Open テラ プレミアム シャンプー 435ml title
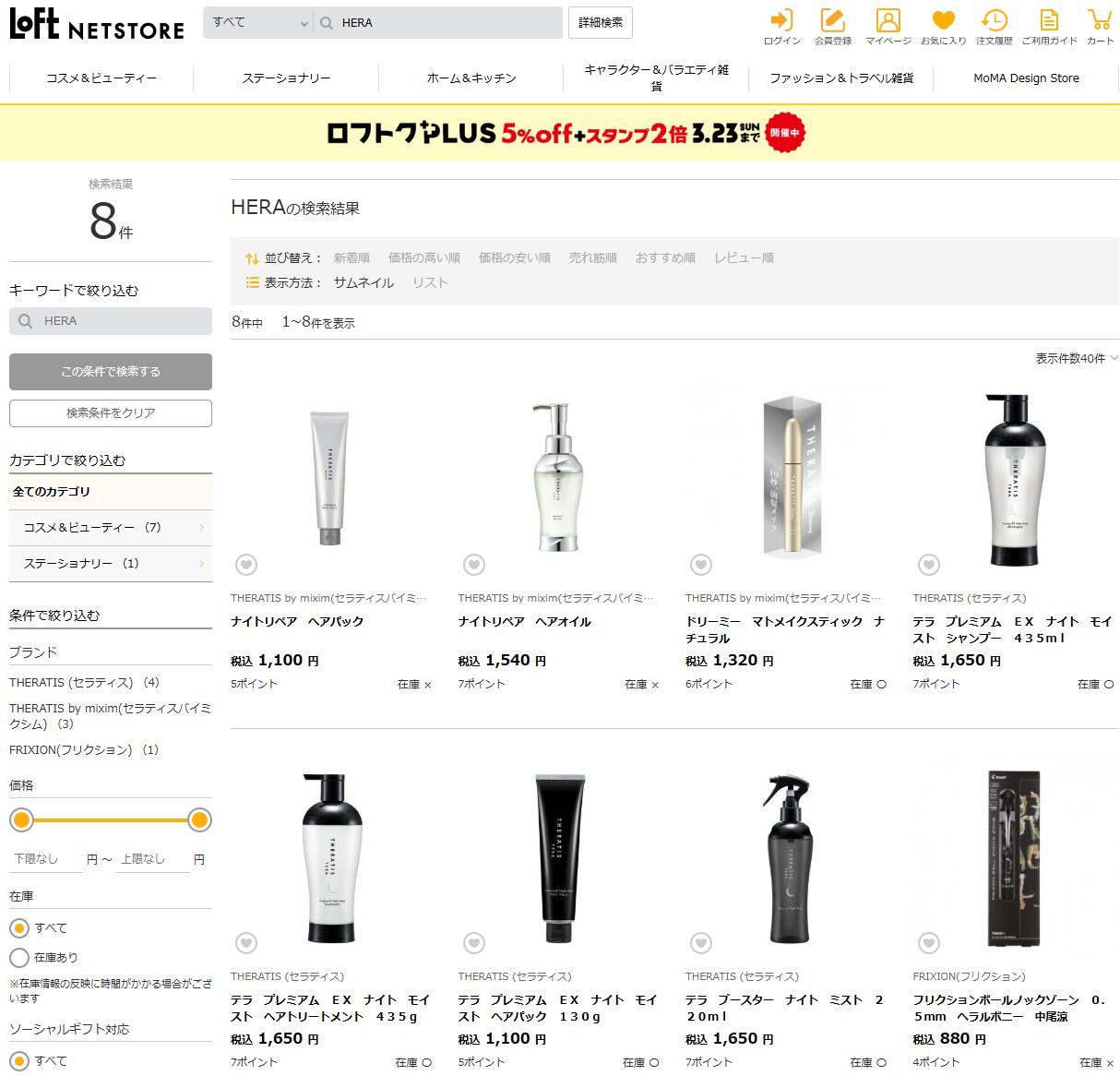 click(1013, 629)
